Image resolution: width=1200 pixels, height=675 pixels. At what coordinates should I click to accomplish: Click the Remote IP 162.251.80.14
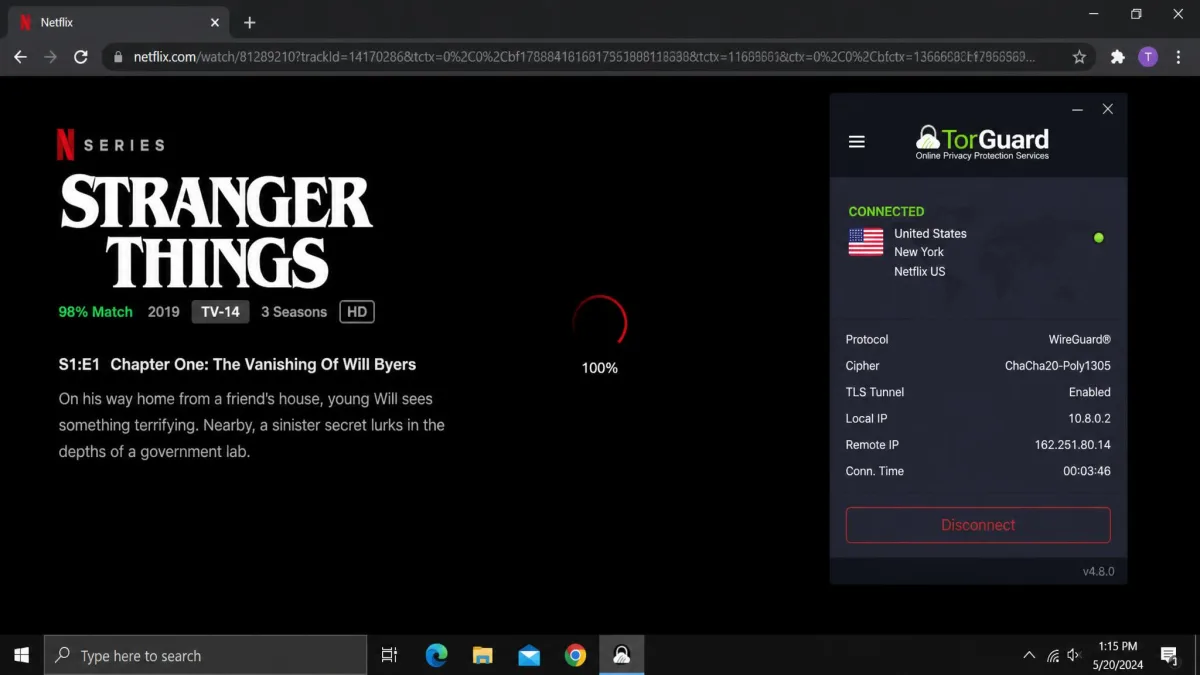(1073, 445)
